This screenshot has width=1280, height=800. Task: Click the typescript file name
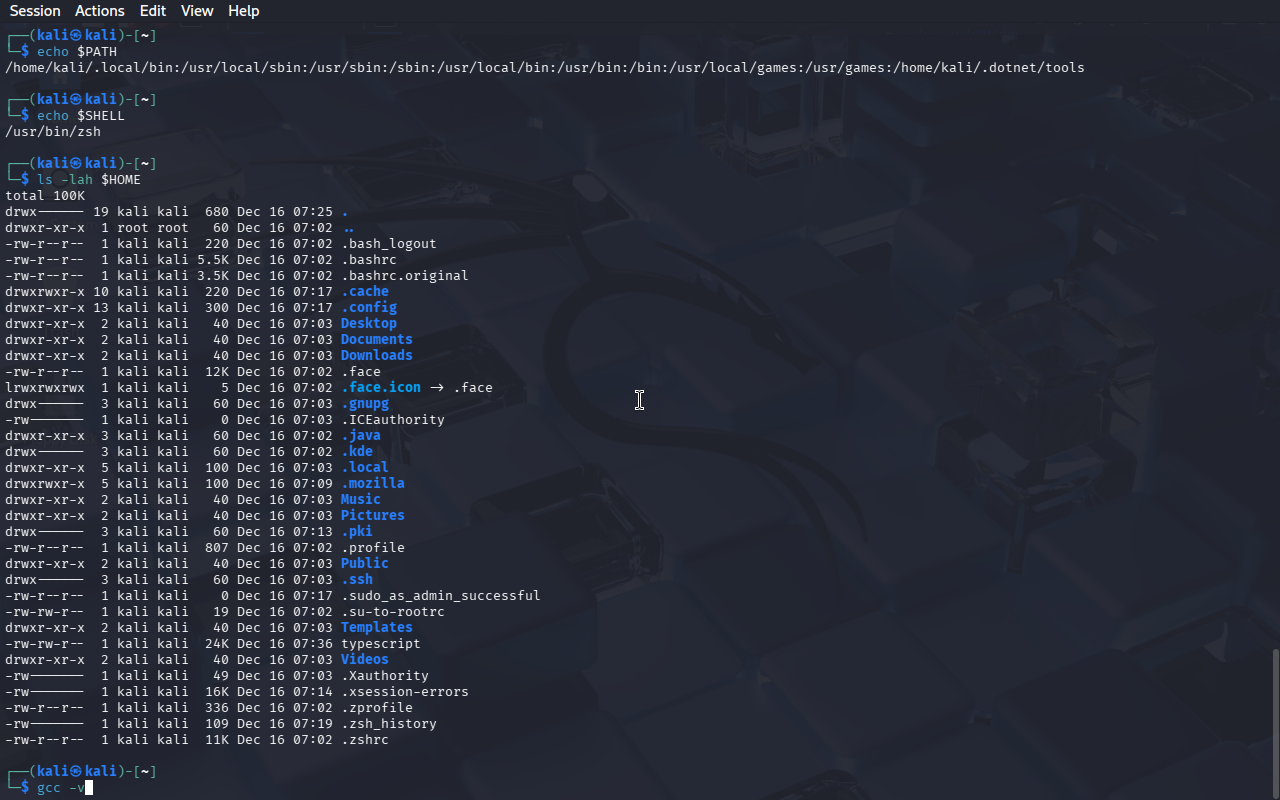pyautogui.click(x=380, y=644)
